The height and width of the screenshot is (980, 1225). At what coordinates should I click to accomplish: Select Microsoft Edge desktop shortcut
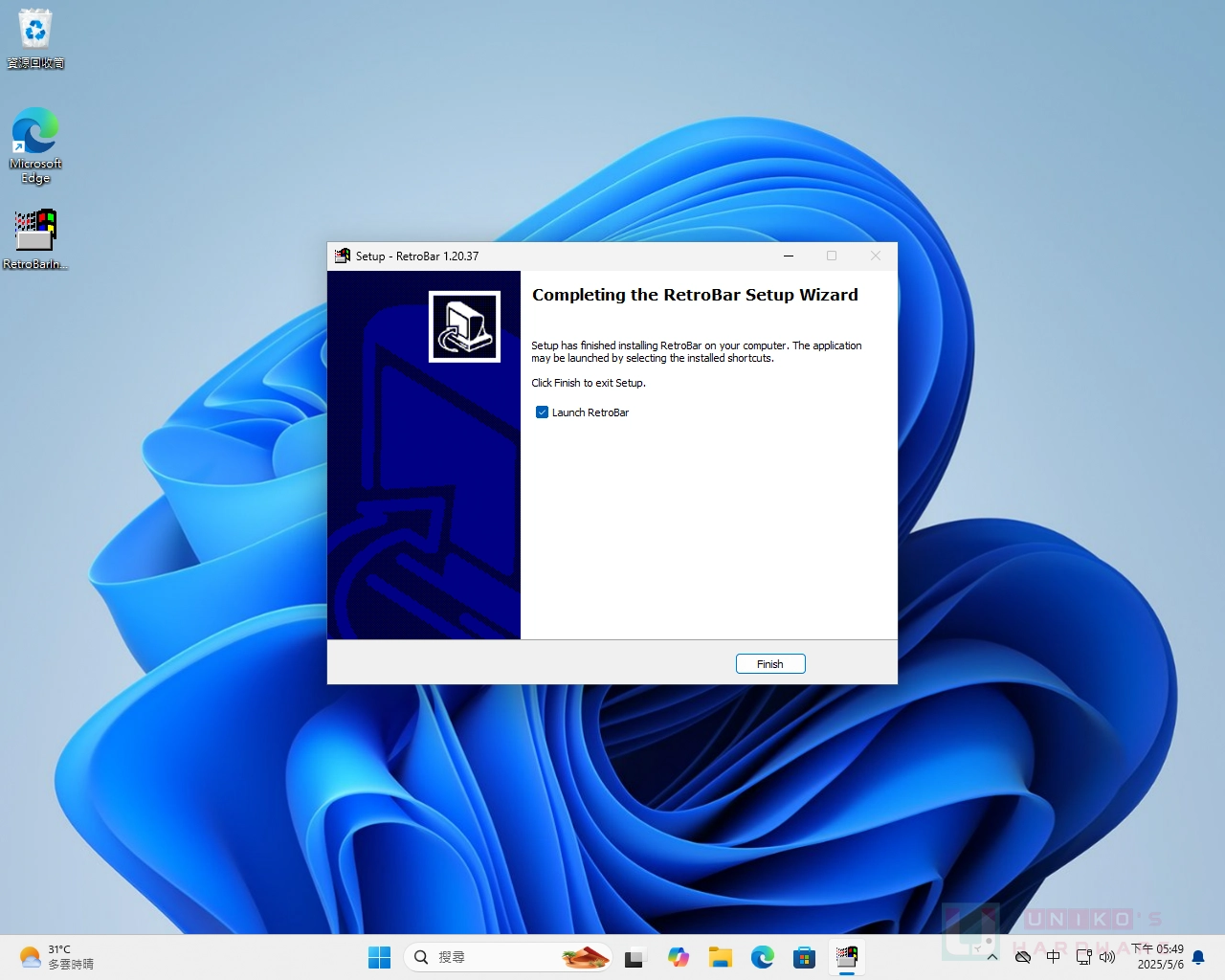pos(35,145)
